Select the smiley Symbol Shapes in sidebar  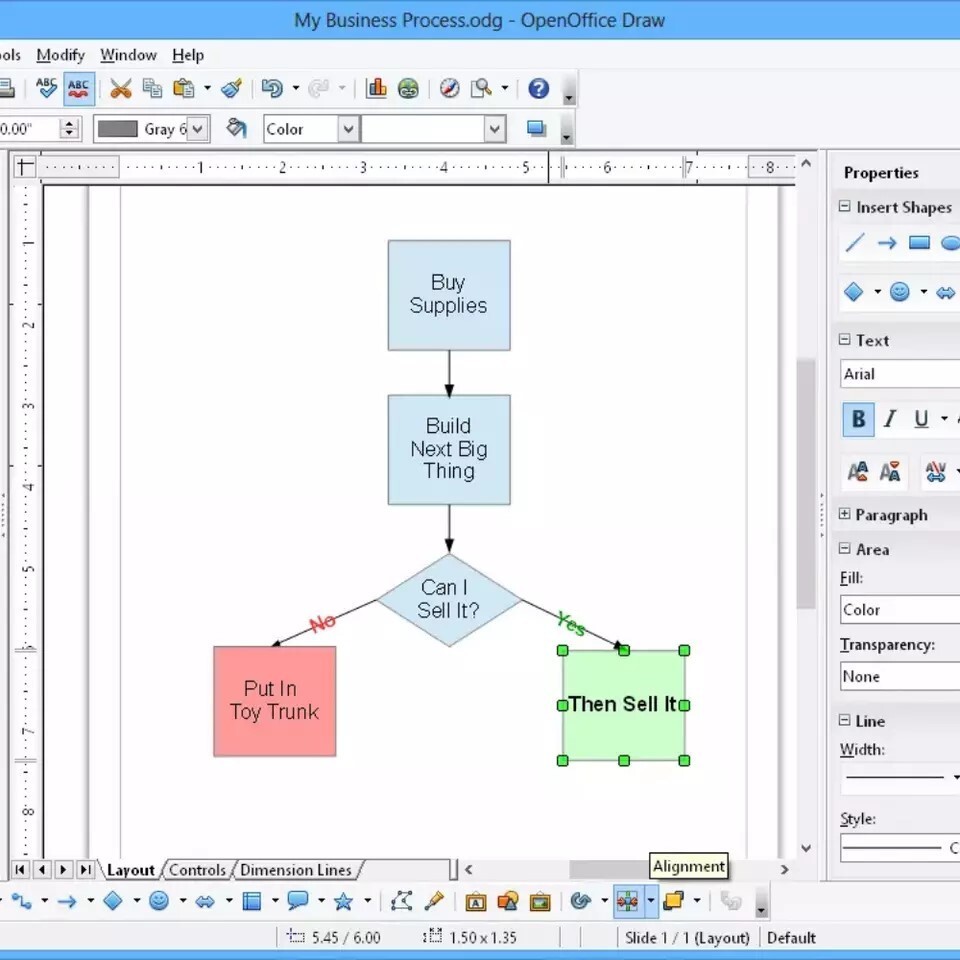(899, 291)
